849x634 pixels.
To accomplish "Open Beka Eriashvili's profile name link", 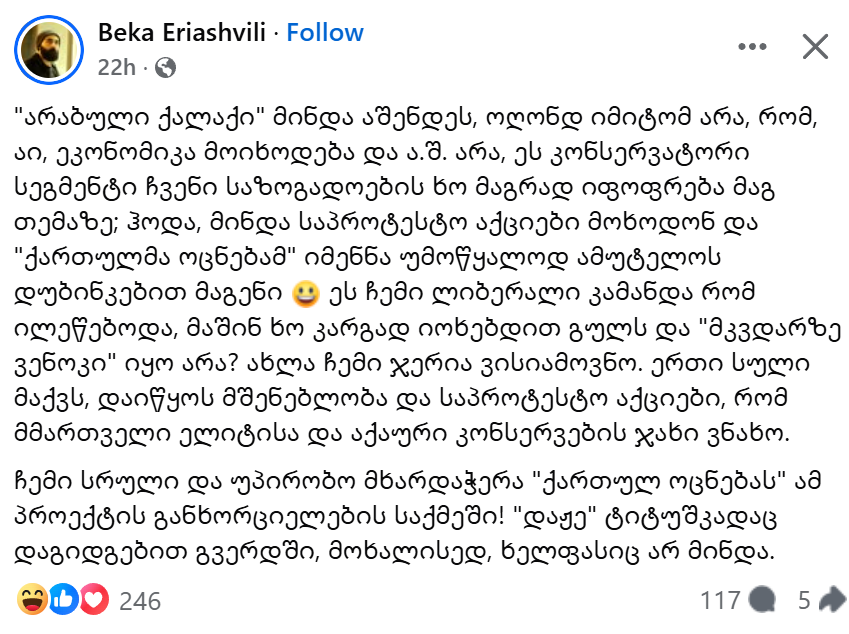I will coord(183,33).
